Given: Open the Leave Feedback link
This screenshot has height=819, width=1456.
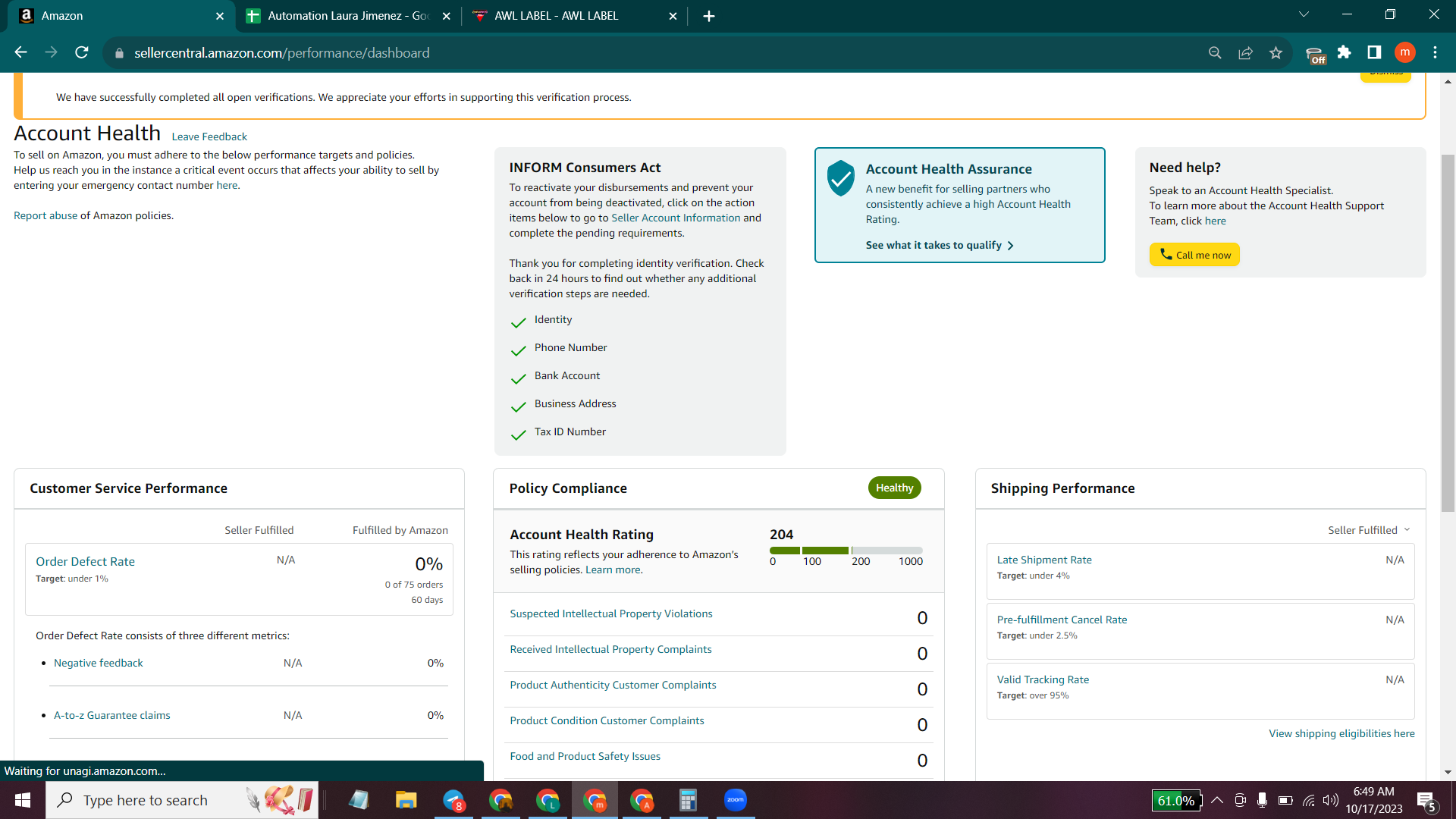Looking at the screenshot, I should click(209, 136).
